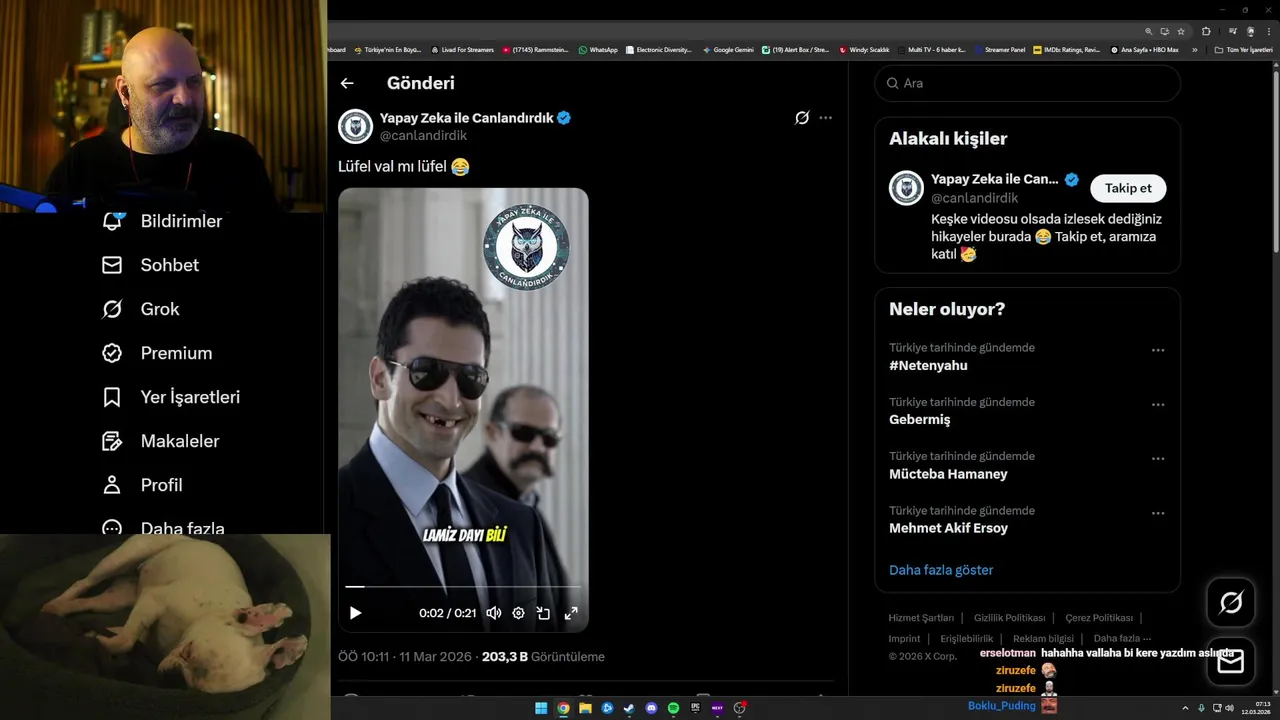Open more options for Mücteba Hamaney trend
The height and width of the screenshot is (720, 1280).
pyautogui.click(x=1158, y=459)
